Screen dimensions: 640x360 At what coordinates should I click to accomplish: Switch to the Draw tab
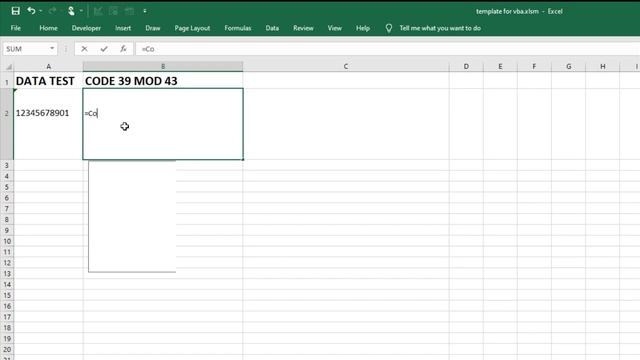coord(153,28)
